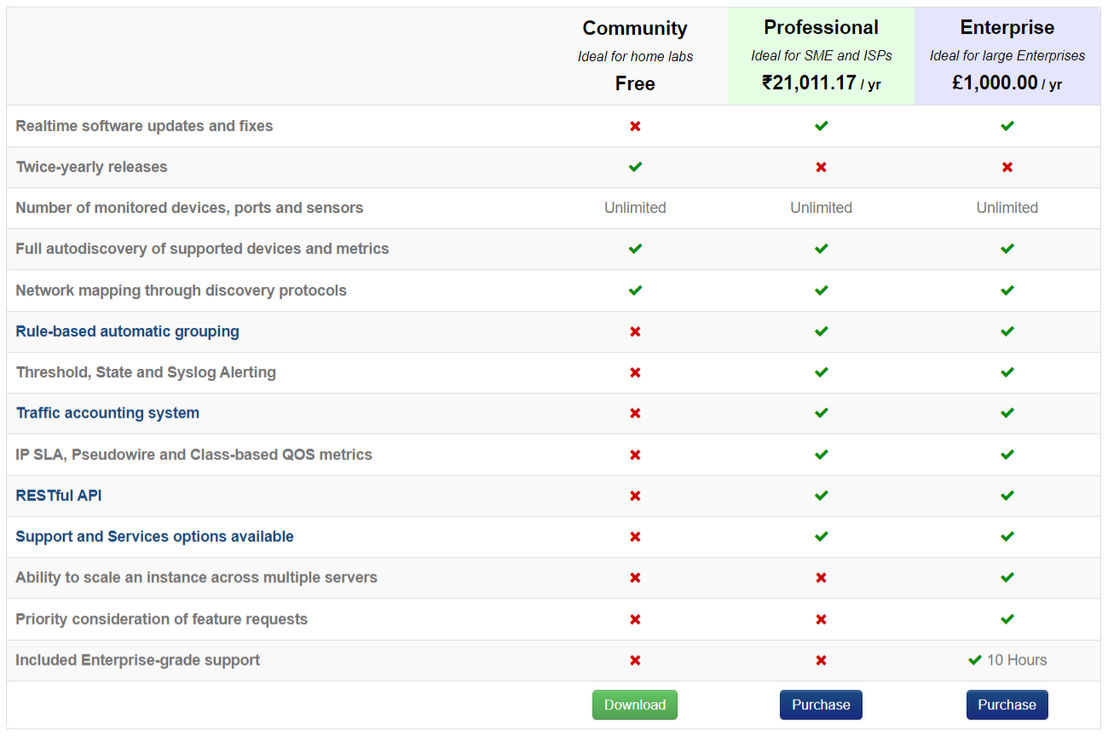Click green check for Enterprise network mapping
The image size is (1108, 736).
pyautogui.click(x=1007, y=290)
